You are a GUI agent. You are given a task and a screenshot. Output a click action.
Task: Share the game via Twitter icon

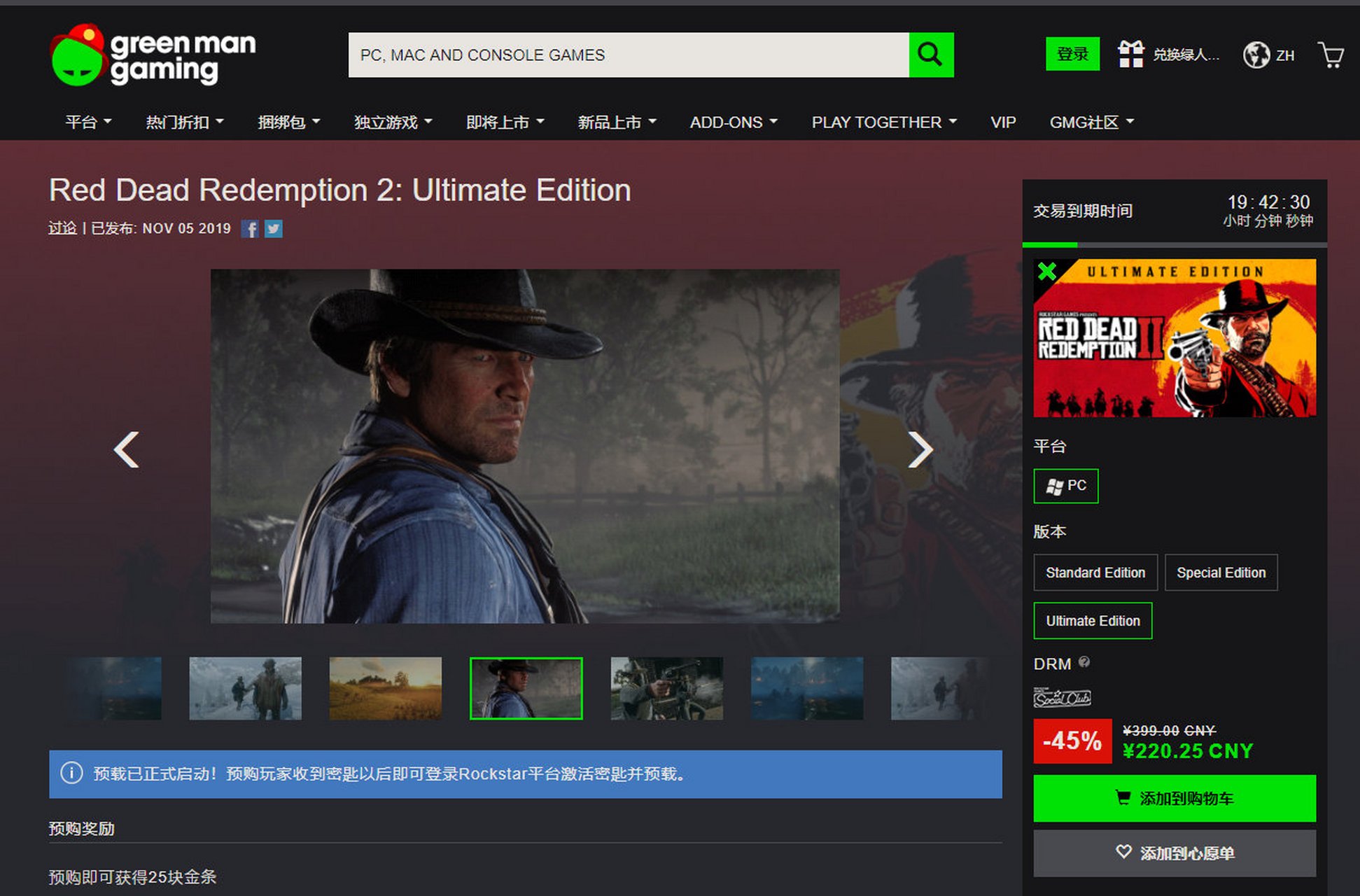274,229
